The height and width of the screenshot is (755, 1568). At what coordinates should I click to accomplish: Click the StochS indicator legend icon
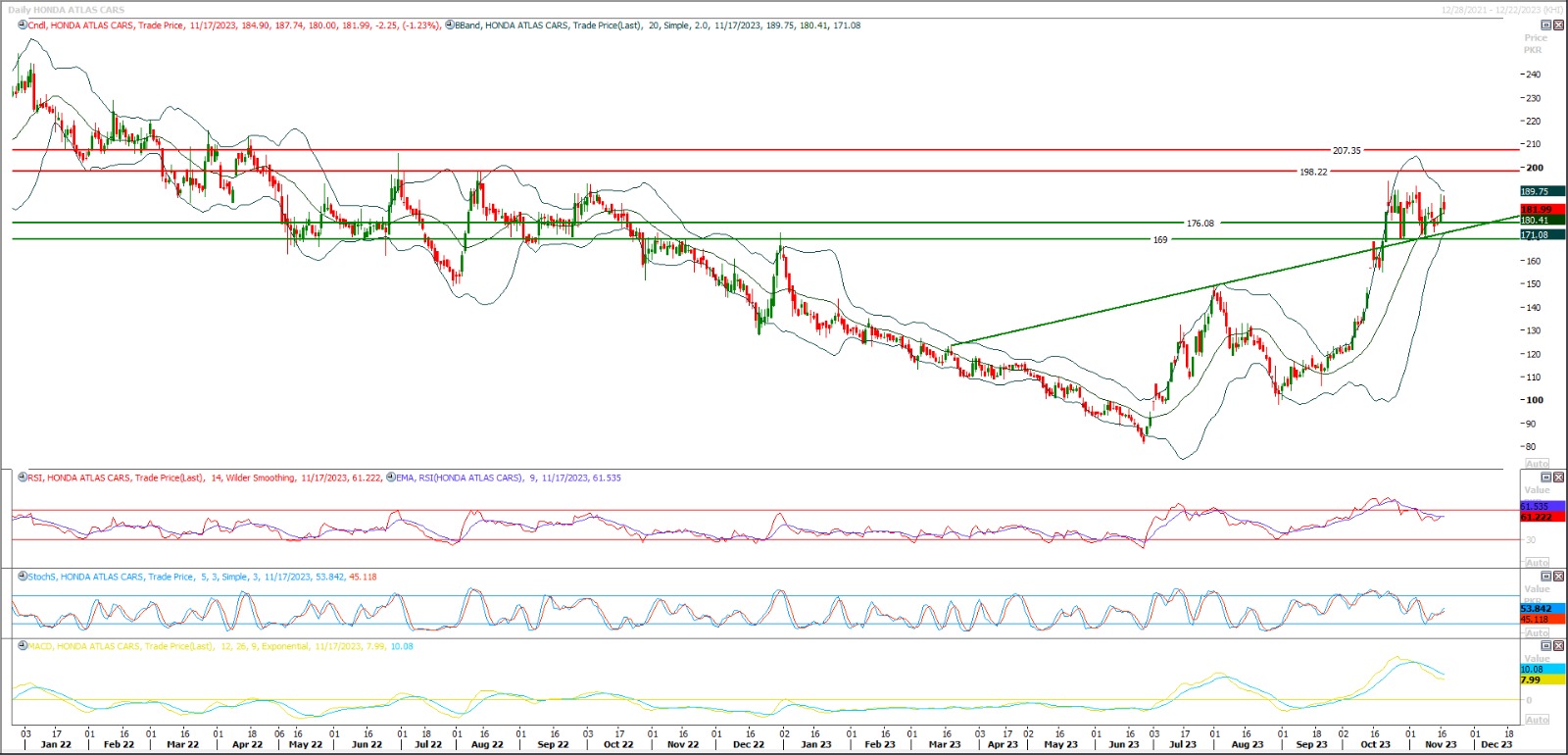(23, 577)
